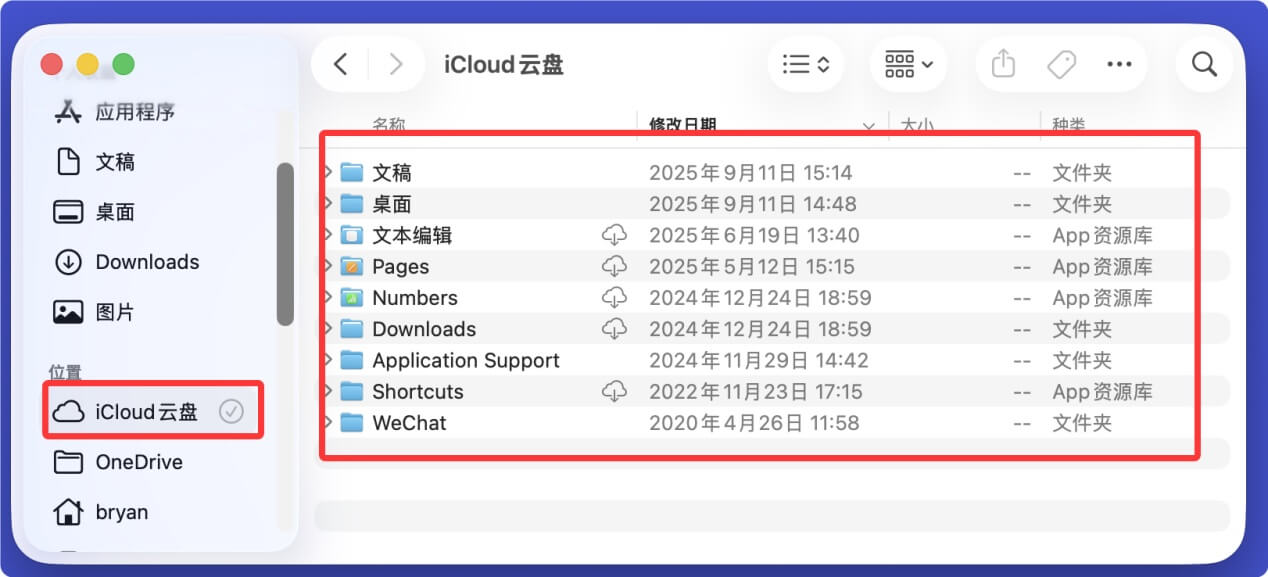Viewport: 1268px width, 577px height.
Task: Download Shortcuts using its cloud icon
Action: (x=616, y=391)
